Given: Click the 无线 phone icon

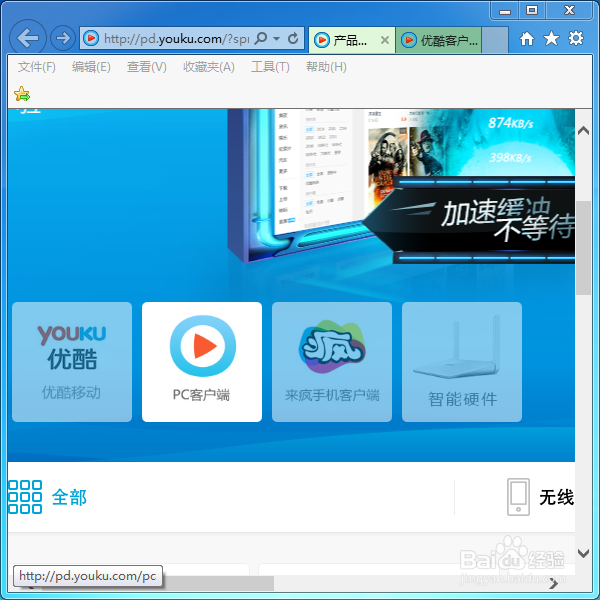Looking at the screenshot, I should [x=518, y=497].
